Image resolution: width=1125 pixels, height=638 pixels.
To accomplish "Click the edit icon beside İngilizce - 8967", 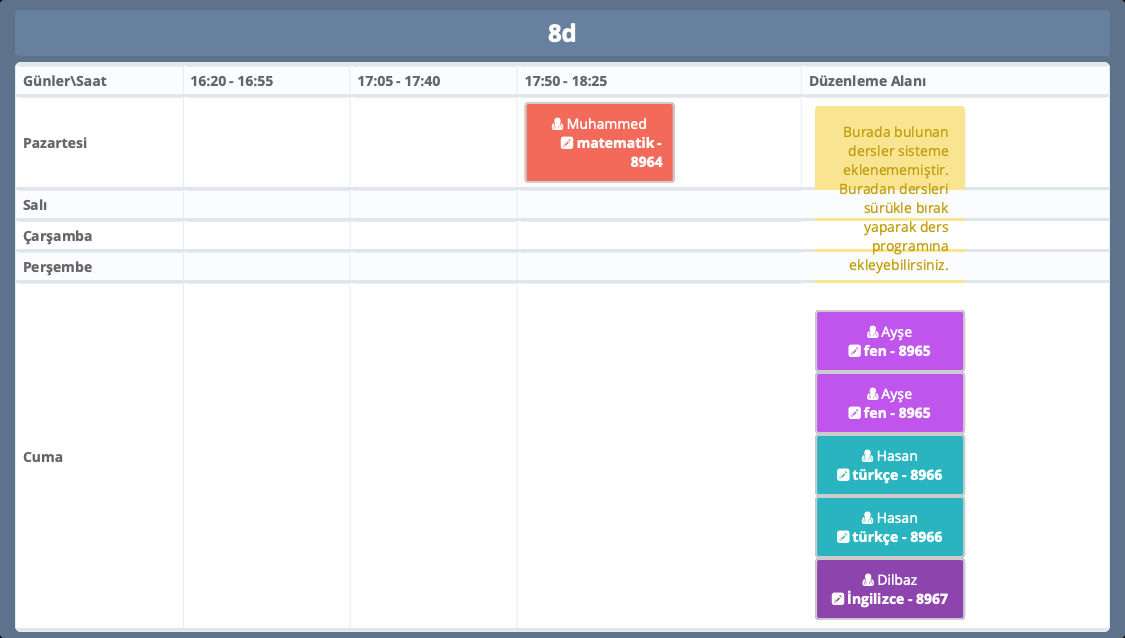I will [x=838, y=599].
